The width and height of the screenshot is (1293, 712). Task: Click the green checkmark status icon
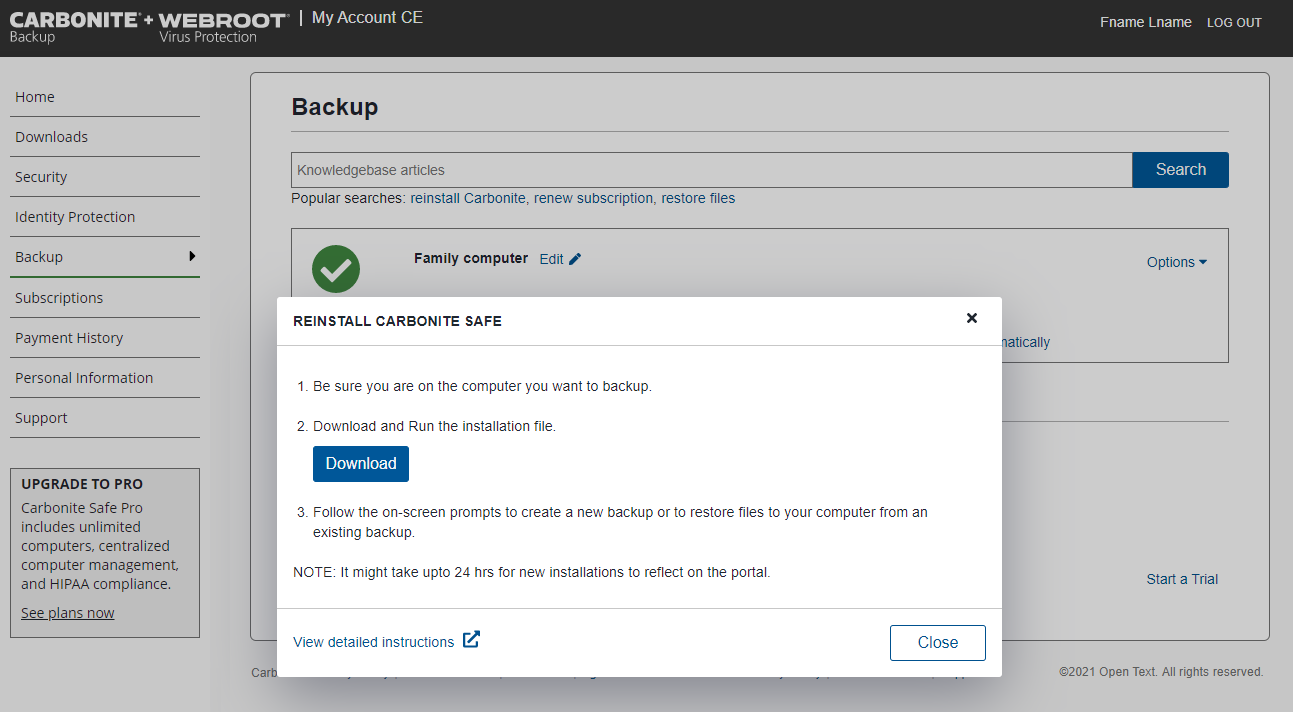click(336, 269)
